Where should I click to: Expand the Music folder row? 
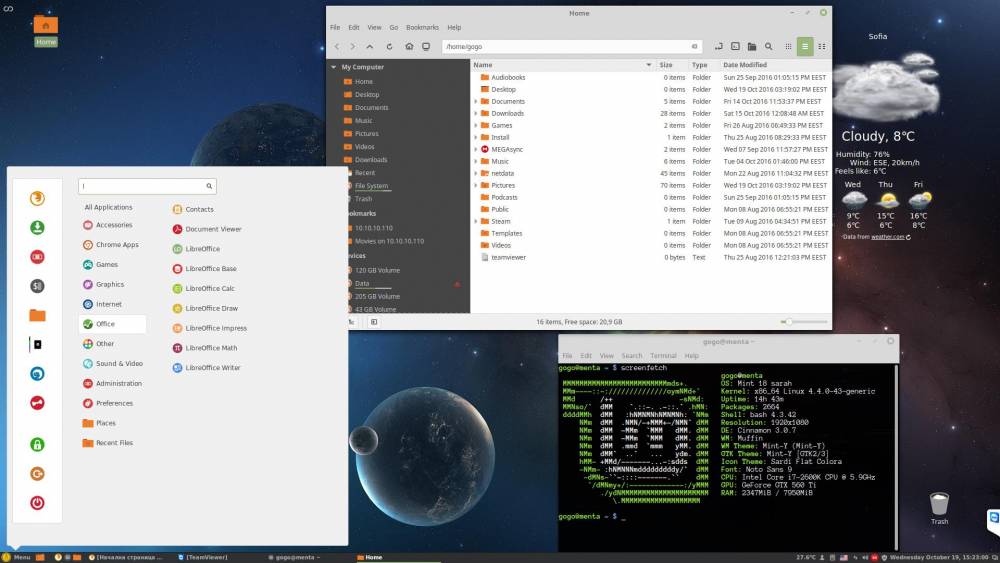point(476,161)
